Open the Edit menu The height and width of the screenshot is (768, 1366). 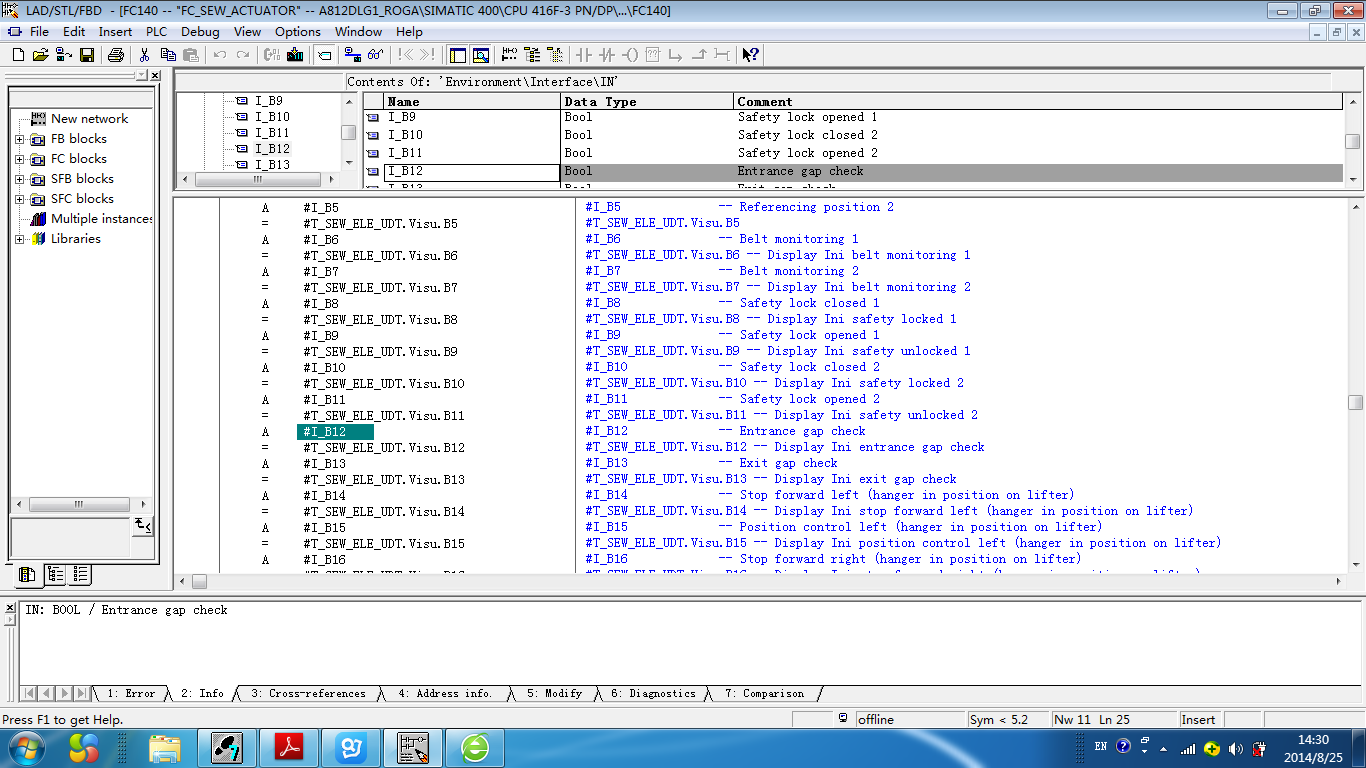(x=74, y=32)
